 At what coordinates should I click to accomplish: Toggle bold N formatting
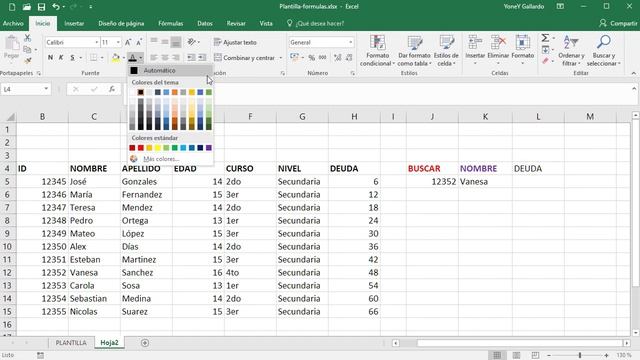pos(50,58)
